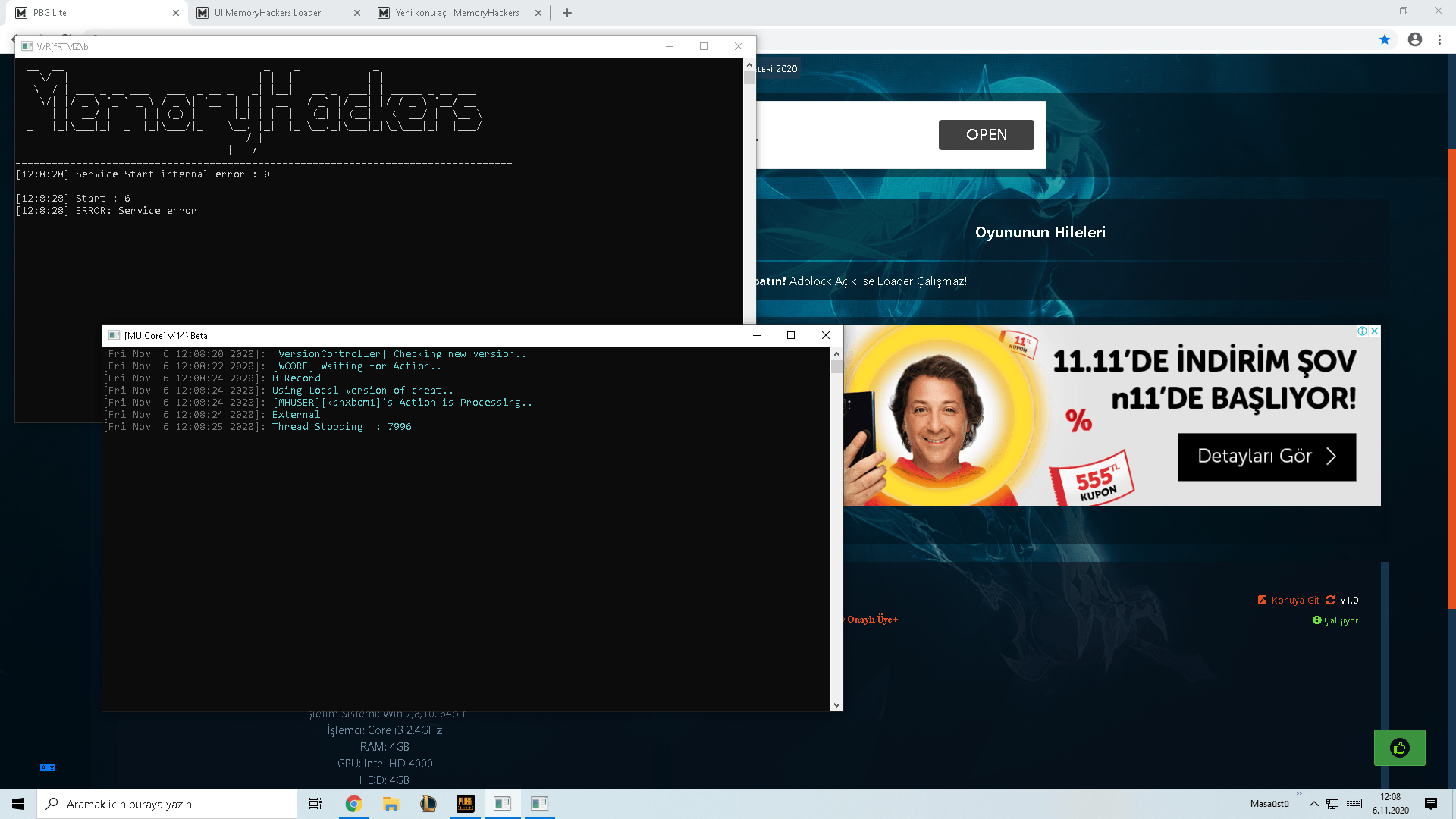Close the UI MemoryHackers Loader tab

(357, 13)
